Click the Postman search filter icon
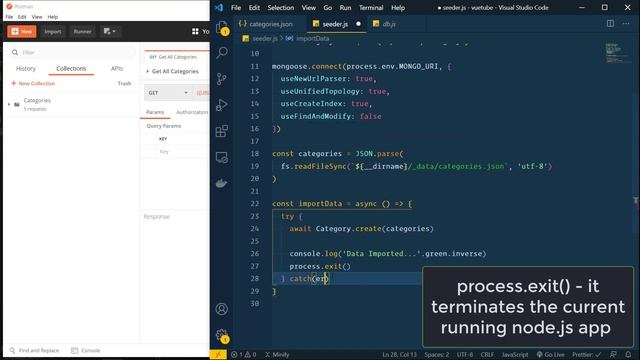This screenshot has width=640, height=360. click(x=15, y=52)
